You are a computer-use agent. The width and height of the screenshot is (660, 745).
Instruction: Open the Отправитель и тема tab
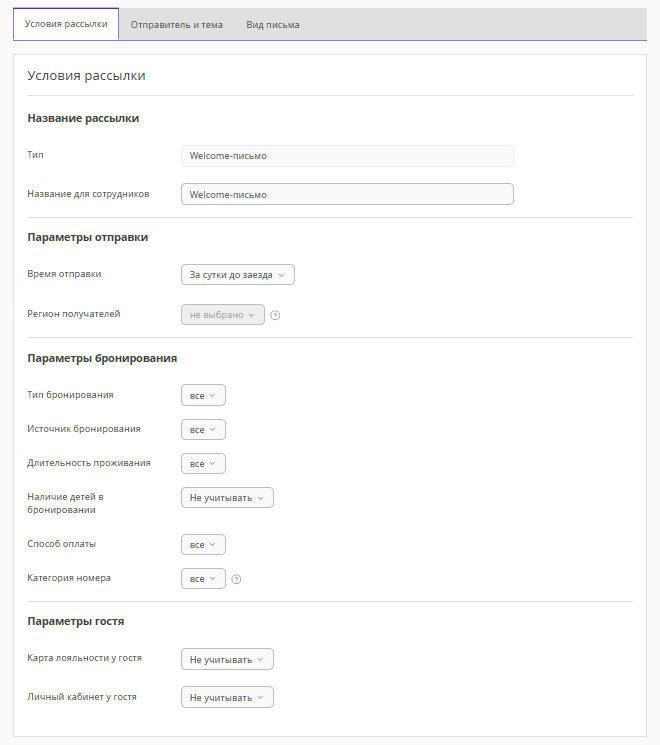(x=177, y=24)
